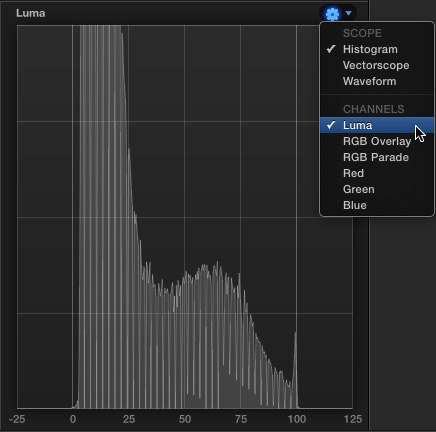Click the blue gear settings icon
436x432 pixels.
click(x=332, y=14)
